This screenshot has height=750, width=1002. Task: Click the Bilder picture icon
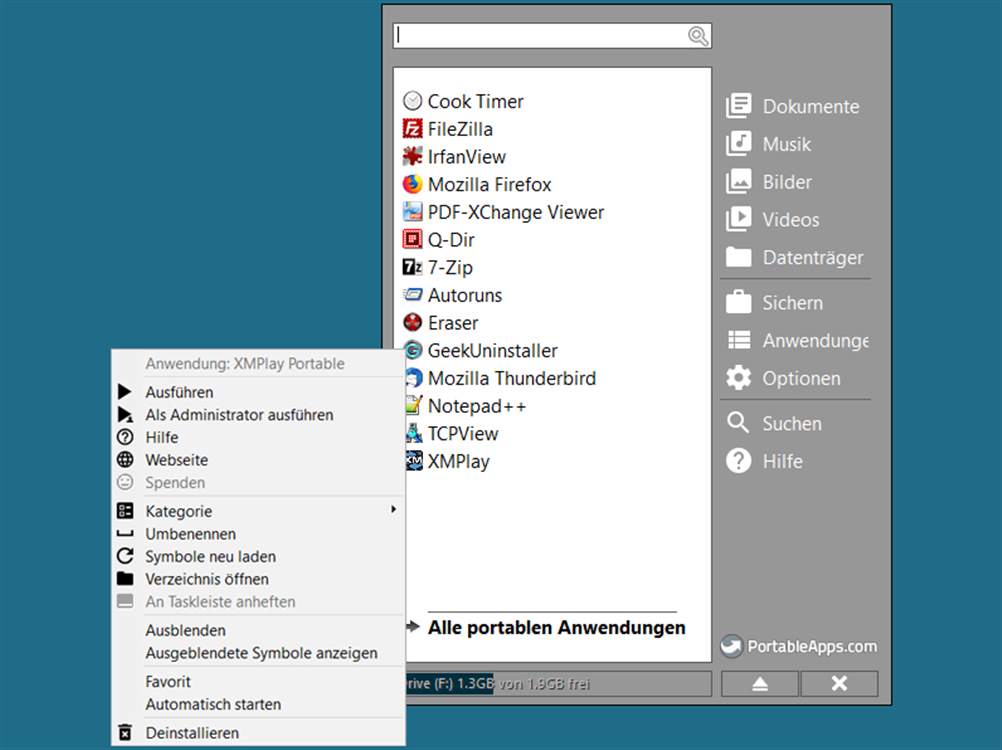click(x=739, y=181)
